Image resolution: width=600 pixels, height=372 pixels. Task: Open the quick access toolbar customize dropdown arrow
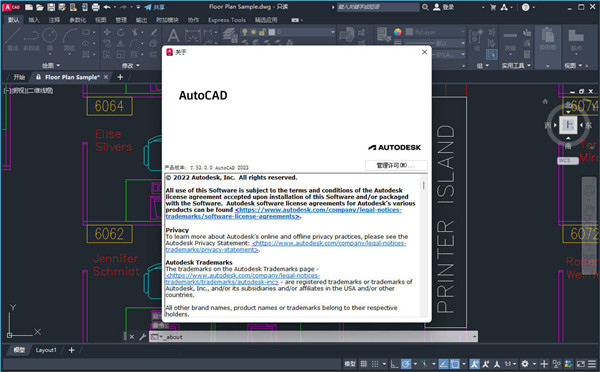138,7
